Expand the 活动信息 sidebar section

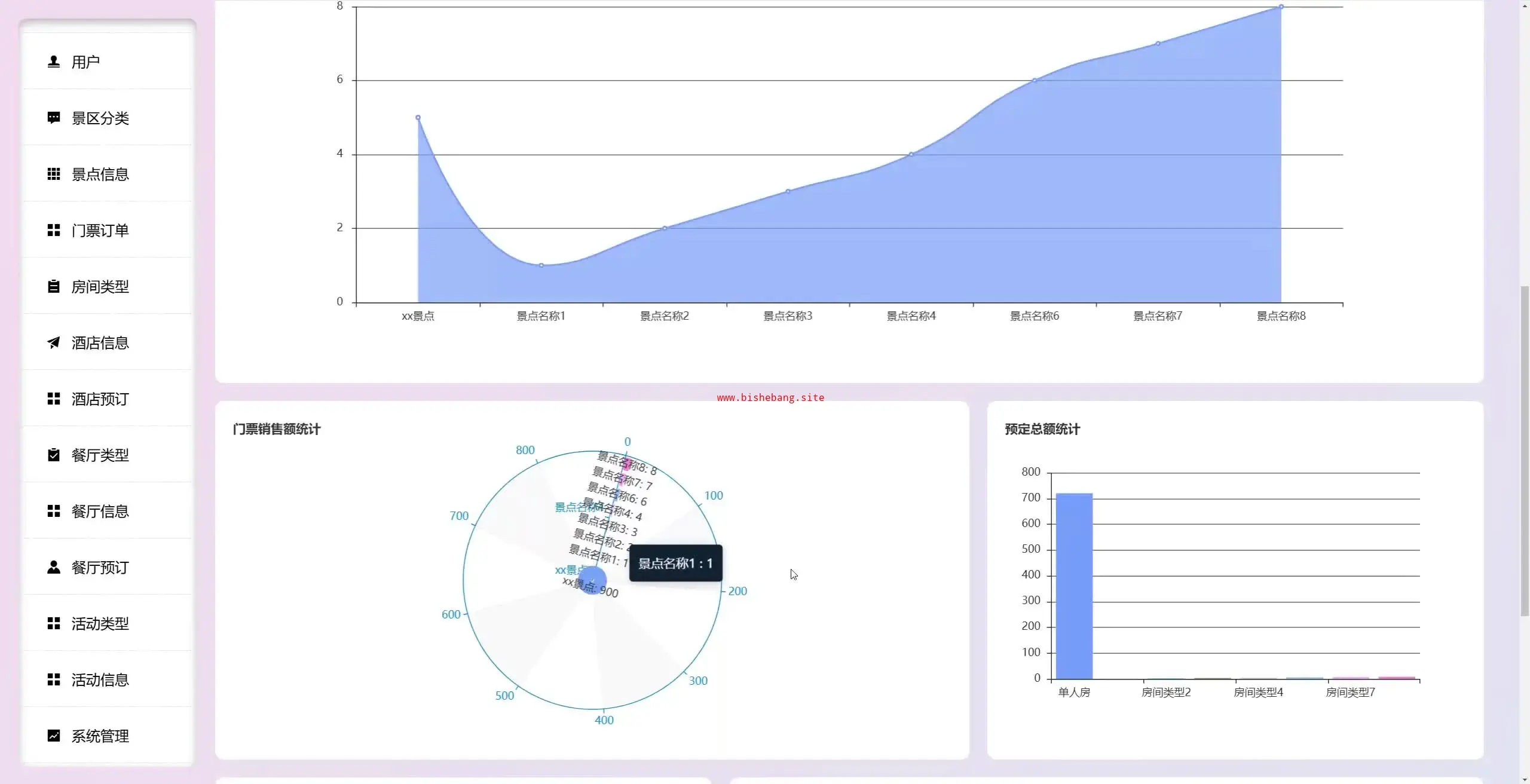100,679
